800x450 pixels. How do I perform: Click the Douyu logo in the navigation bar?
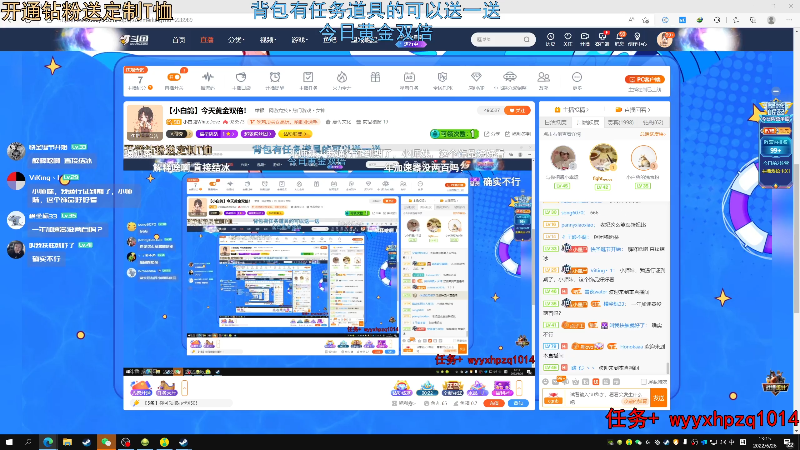coord(134,39)
